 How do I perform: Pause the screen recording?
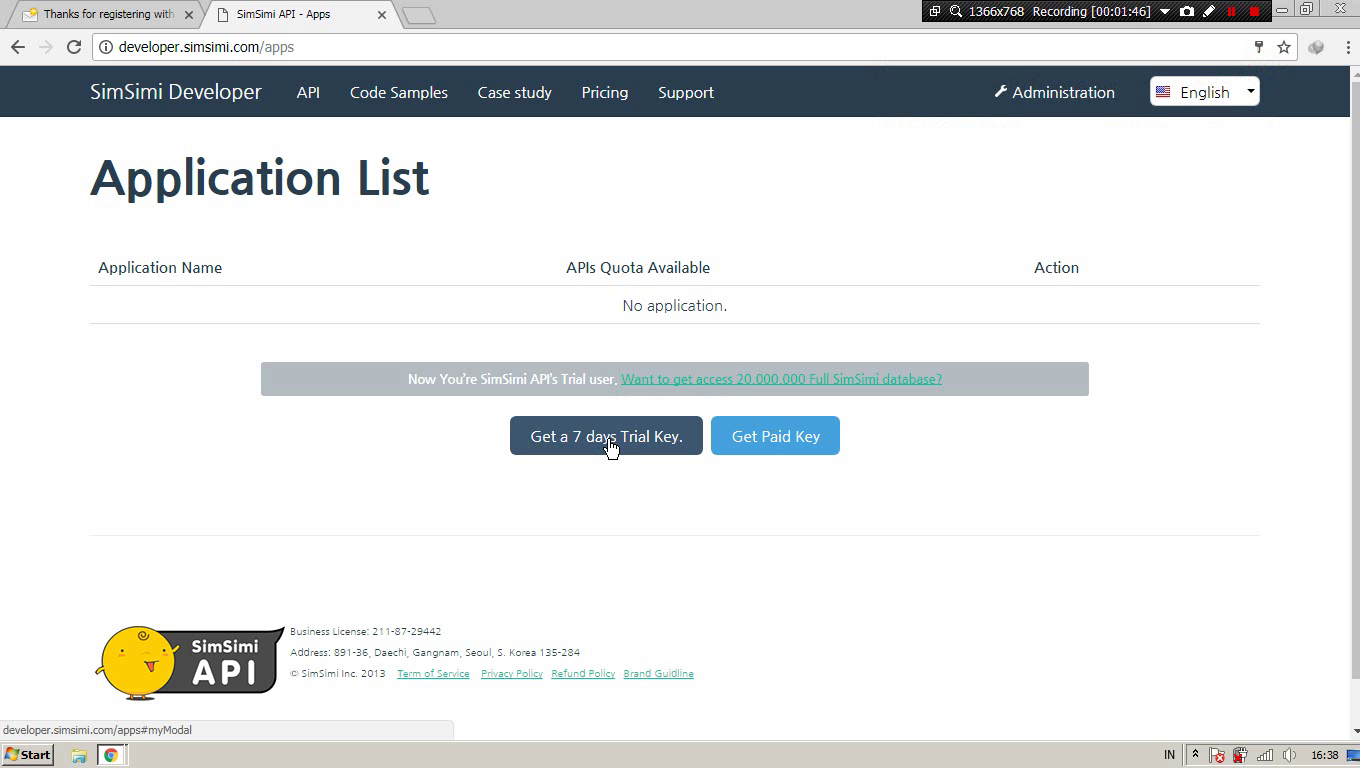click(x=1231, y=11)
